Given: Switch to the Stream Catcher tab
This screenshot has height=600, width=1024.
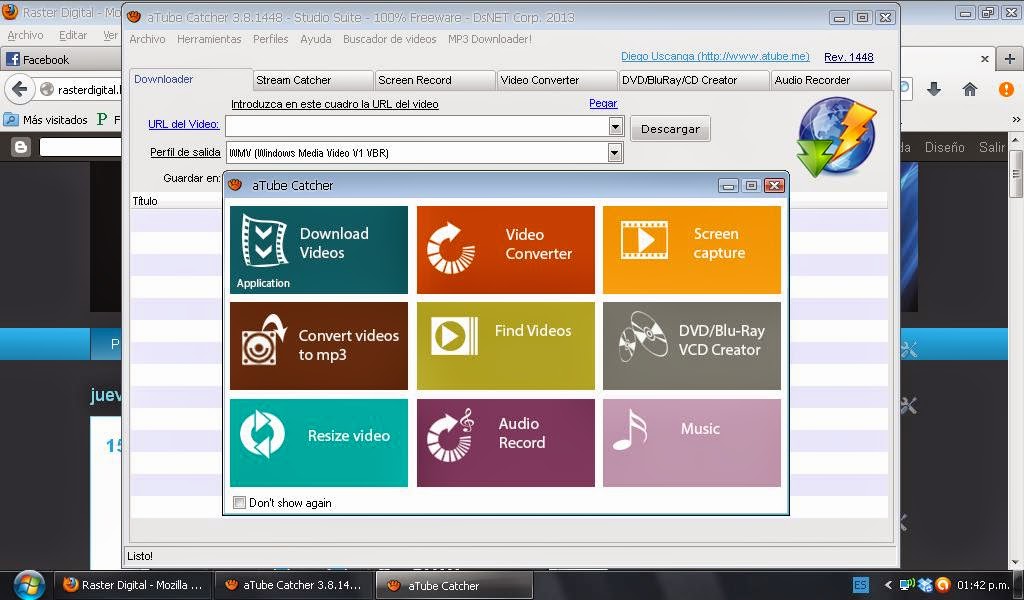Looking at the screenshot, I should tap(313, 80).
